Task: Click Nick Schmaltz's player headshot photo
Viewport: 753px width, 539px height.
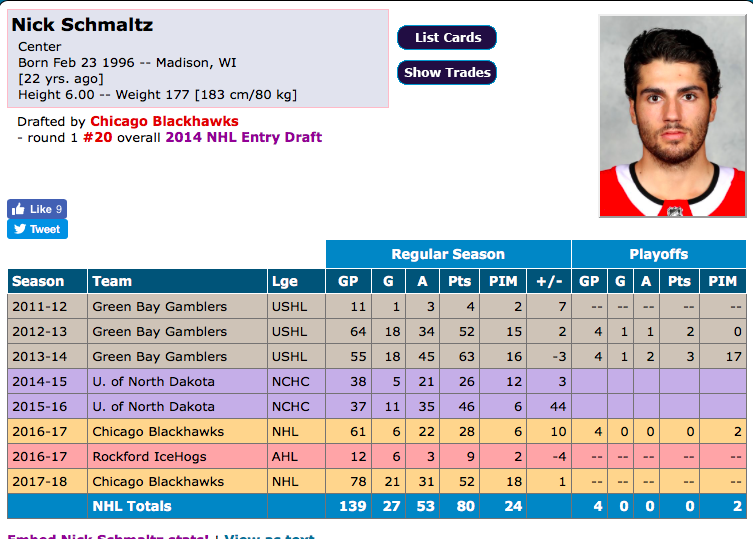Action: point(672,116)
